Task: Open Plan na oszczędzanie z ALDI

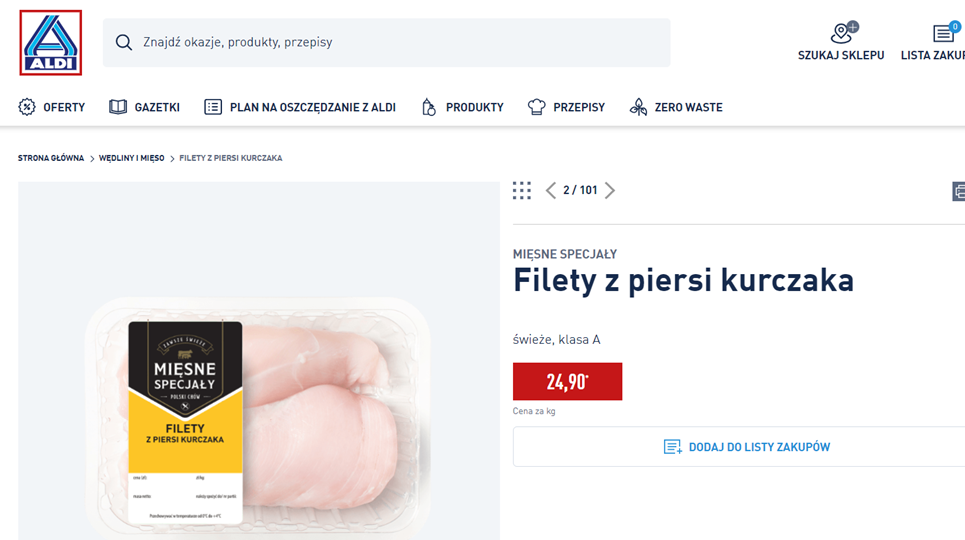Action: coord(300,107)
